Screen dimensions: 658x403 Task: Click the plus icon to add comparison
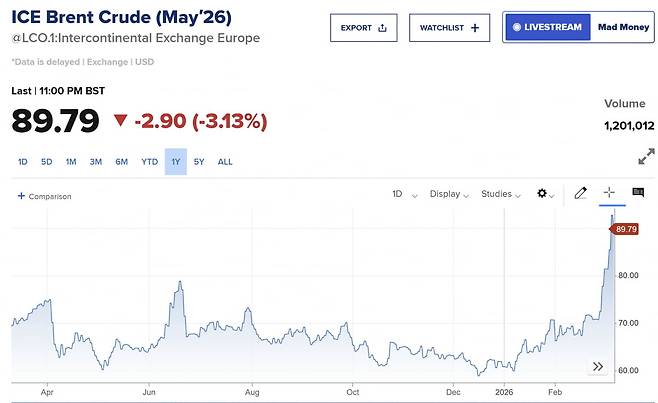tap(21, 196)
